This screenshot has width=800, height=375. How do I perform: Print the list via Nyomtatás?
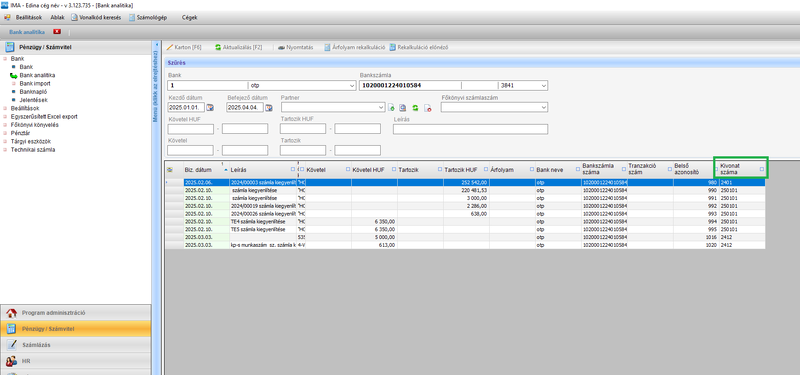(x=295, y=47)
